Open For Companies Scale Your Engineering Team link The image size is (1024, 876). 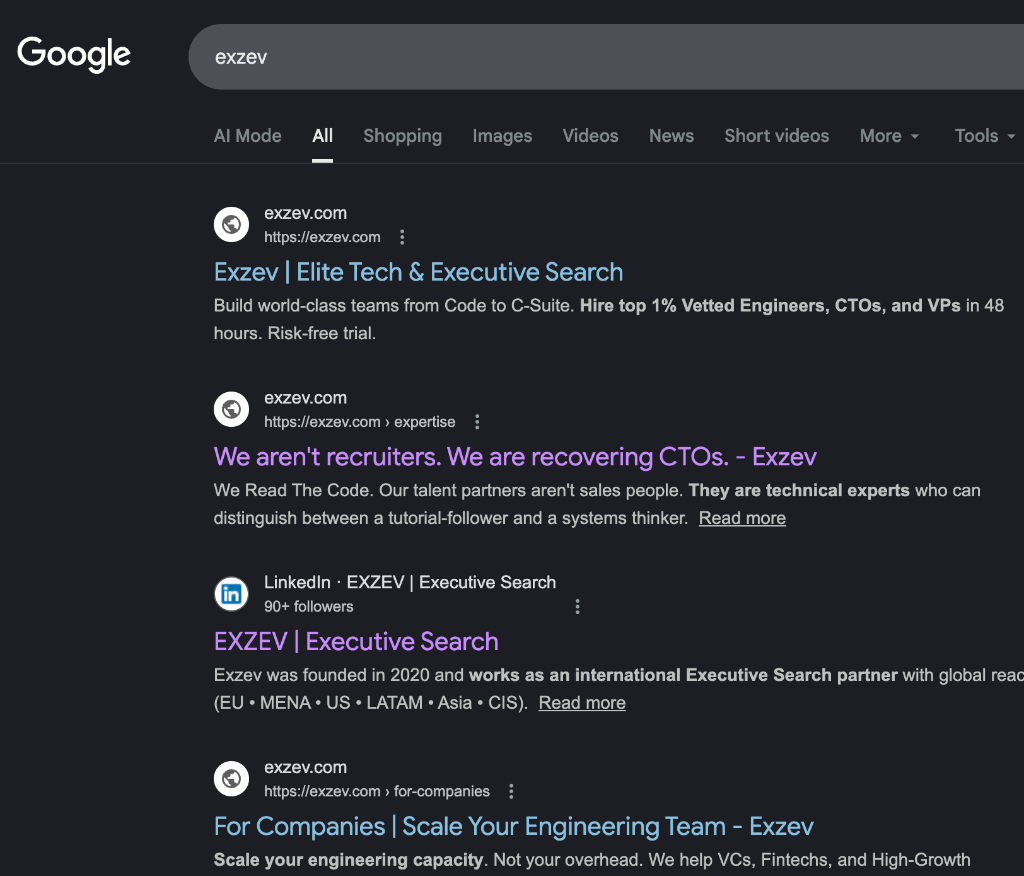(513, 826)
